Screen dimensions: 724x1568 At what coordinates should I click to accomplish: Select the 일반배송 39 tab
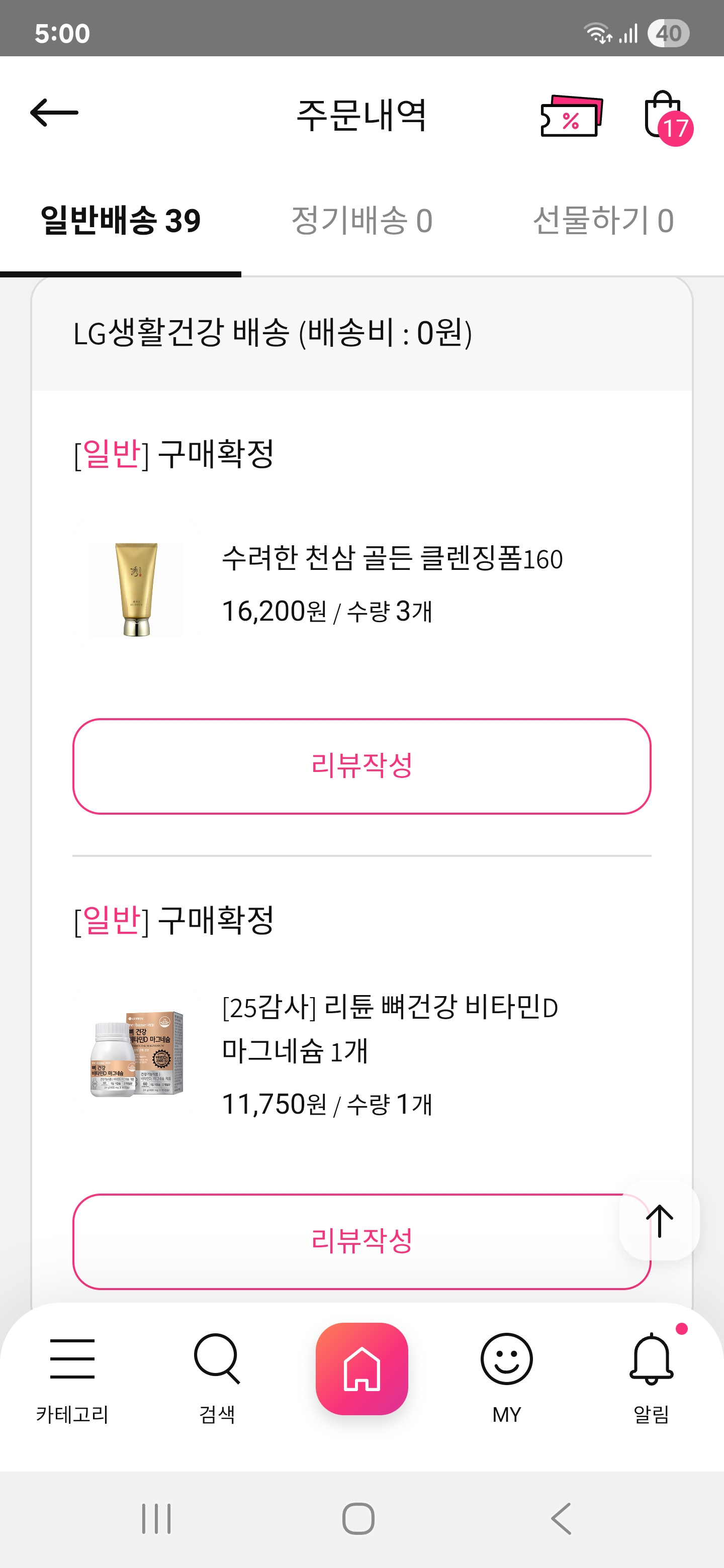121,220
